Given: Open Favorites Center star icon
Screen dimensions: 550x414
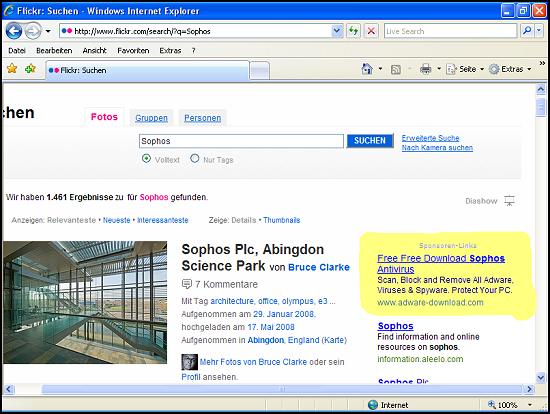Looking at the screenshot, I should 12,68.
